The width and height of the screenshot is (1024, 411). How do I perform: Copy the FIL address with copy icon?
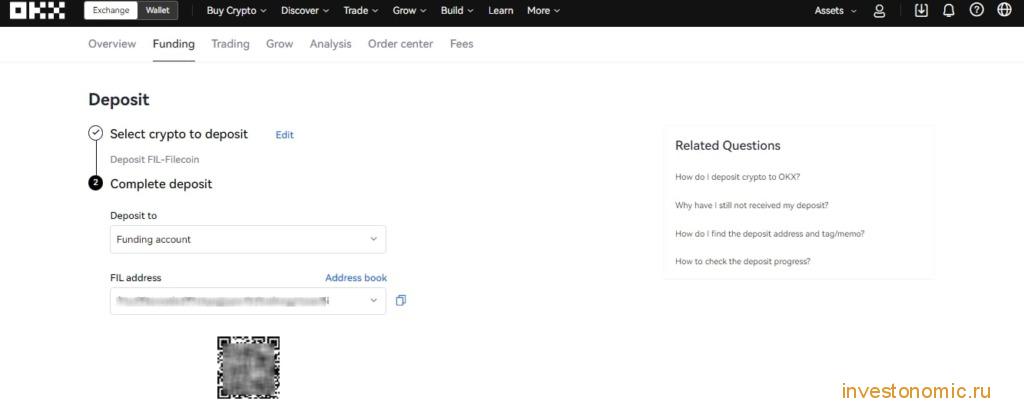coord(401,301)
